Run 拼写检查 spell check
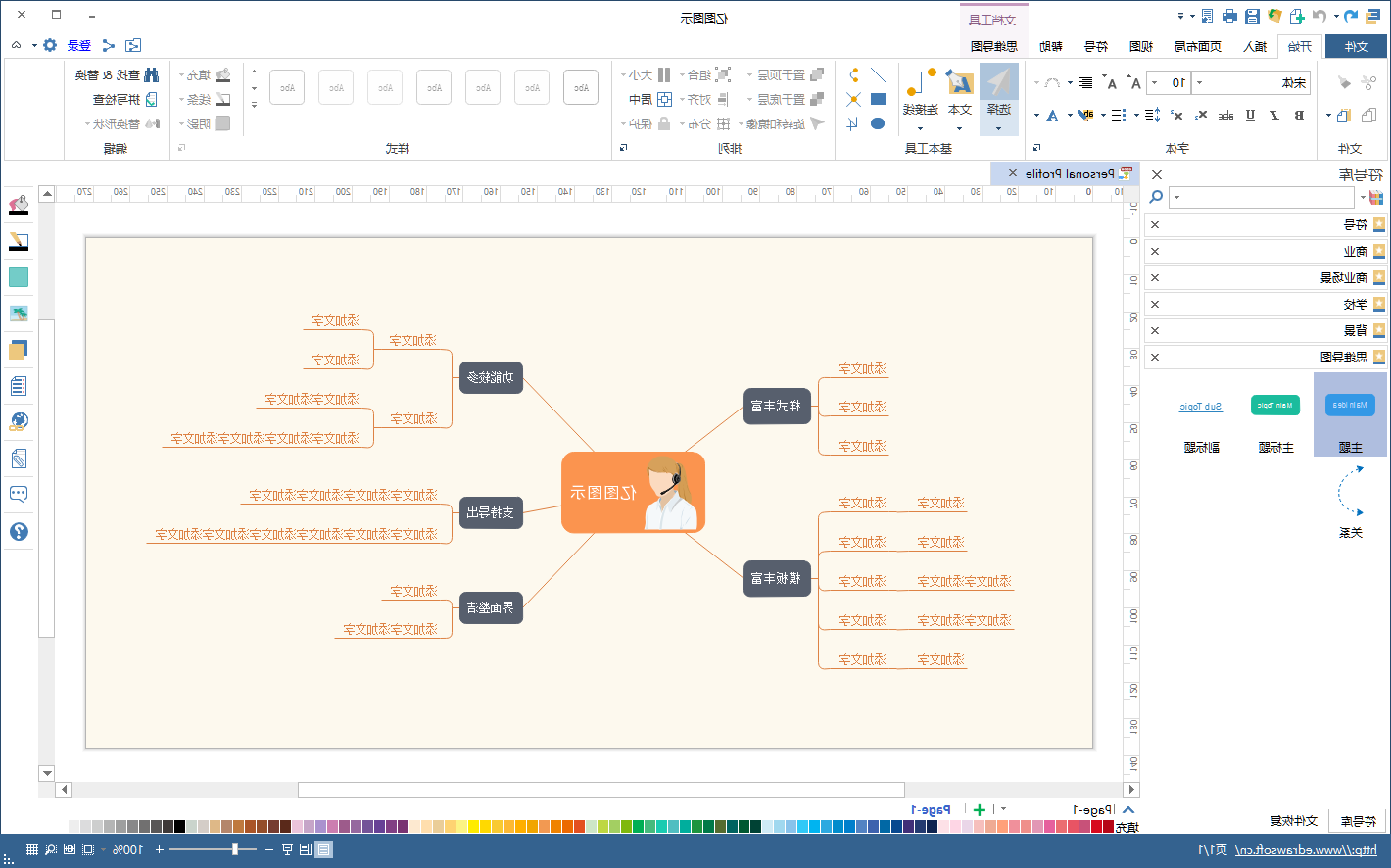Screen dimensions: 1391x868 (x=125, y=99)
